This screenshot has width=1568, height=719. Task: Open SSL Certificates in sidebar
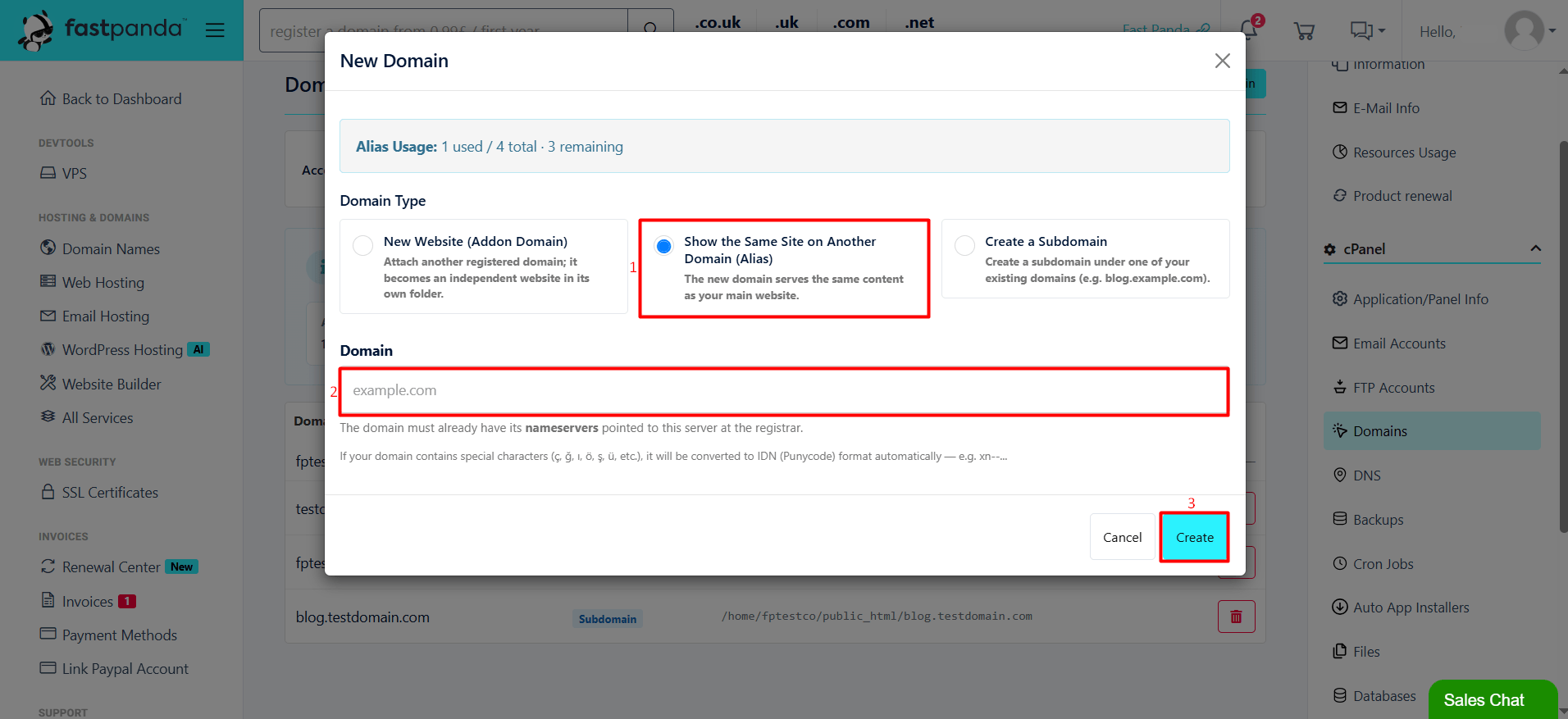coord(99,492)
